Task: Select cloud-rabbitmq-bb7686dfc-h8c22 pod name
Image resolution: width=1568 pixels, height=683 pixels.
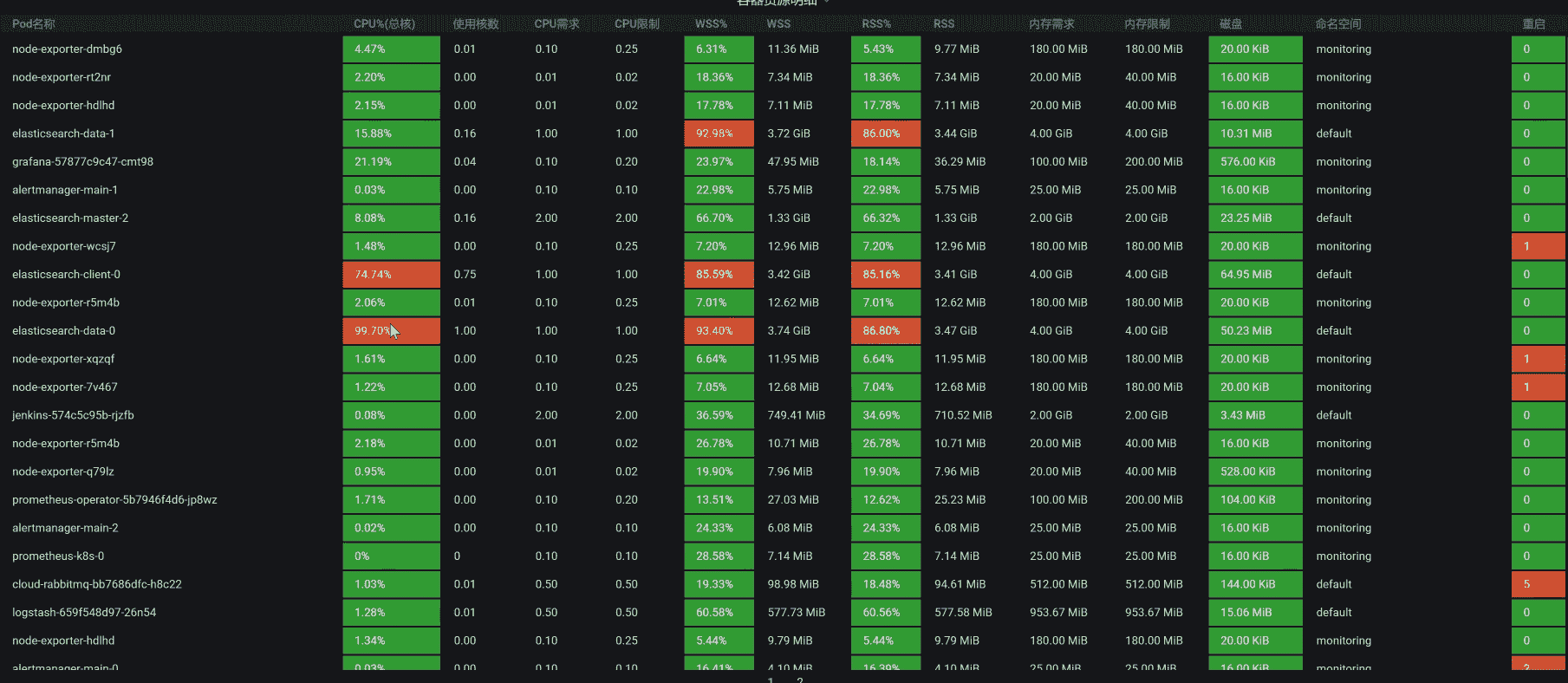Action: click(x=97, y=584)
